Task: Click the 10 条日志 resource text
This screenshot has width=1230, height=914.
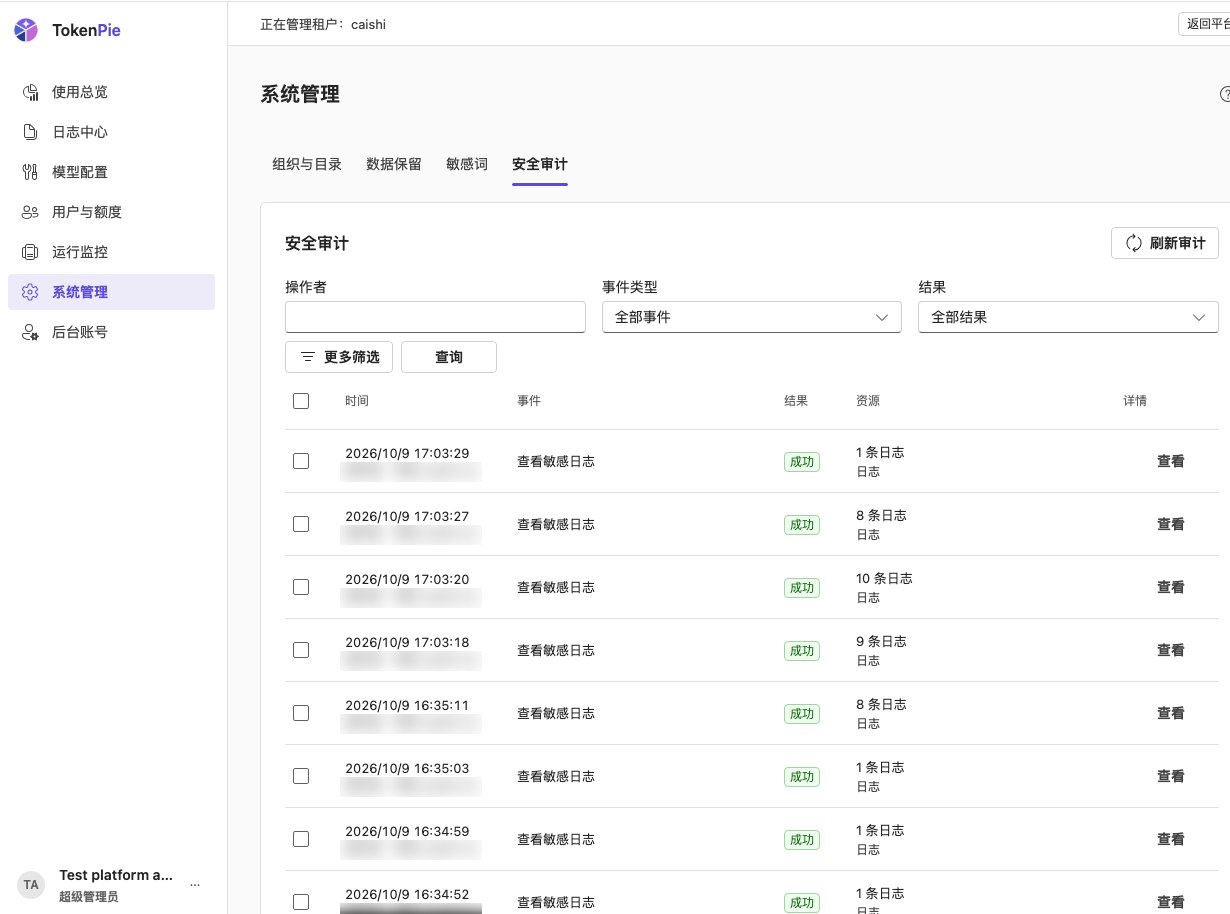Action: coord(884,578)
